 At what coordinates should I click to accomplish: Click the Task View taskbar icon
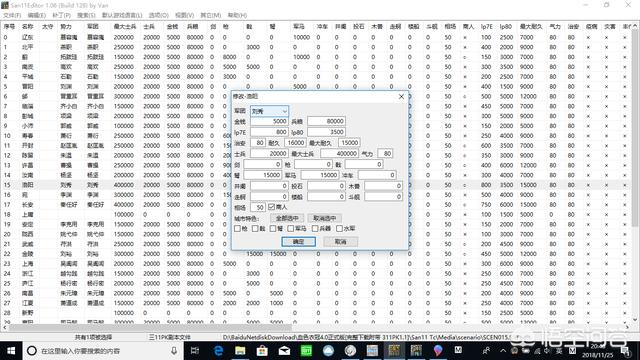[195, 351]
